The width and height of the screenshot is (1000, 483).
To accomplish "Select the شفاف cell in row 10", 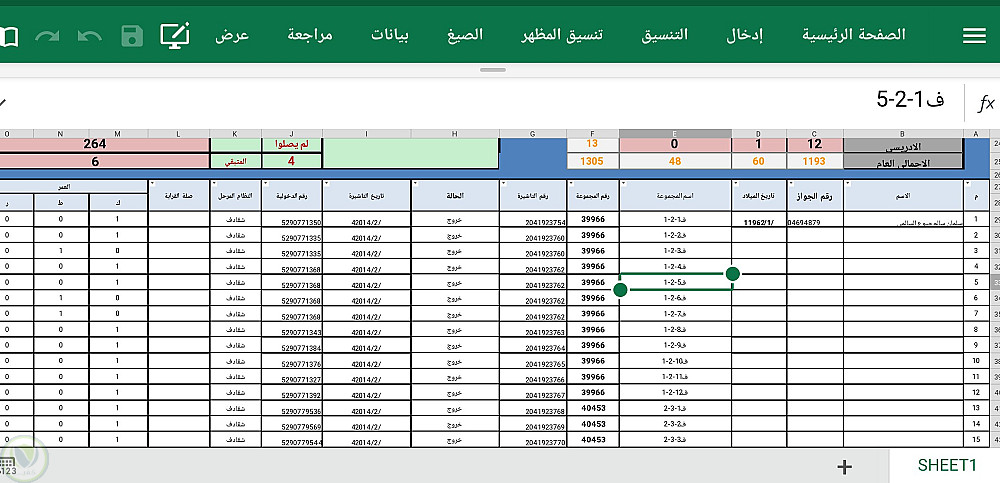I will 235,361.
